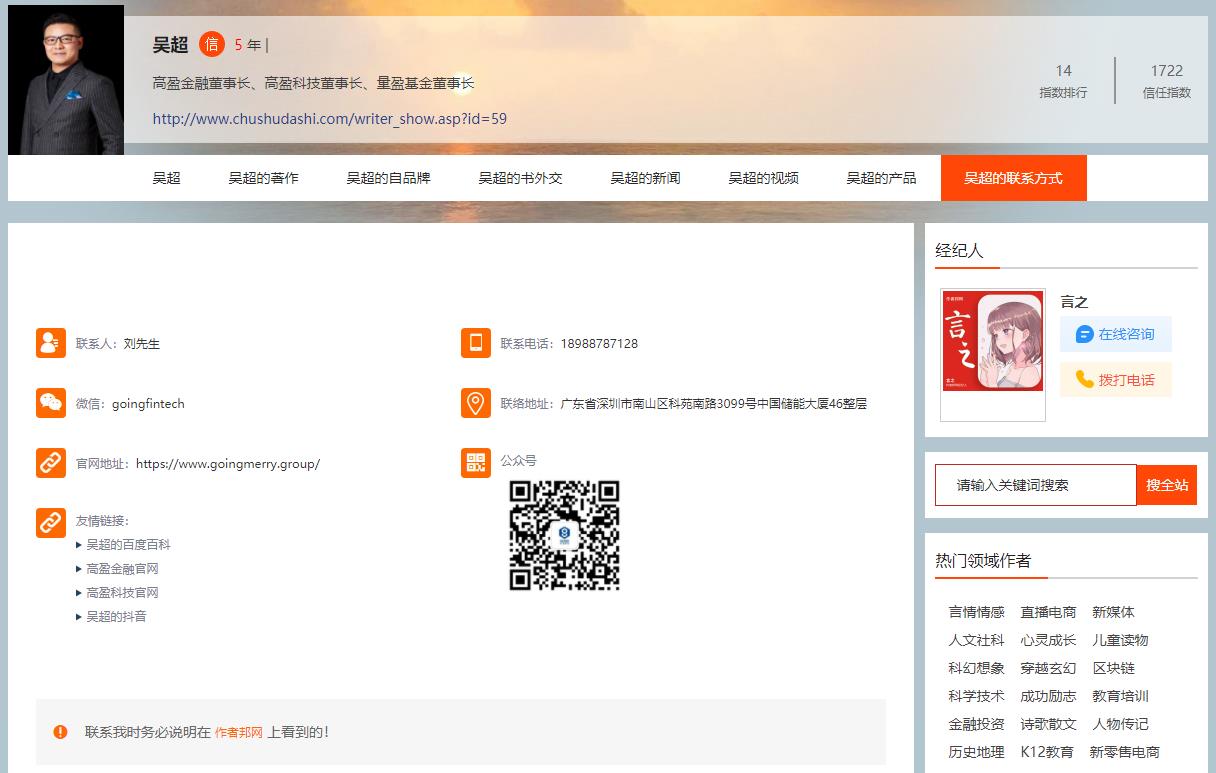Click the orange 信 trust badge
Image resolution: width=1216 pixels, height=773 pixels.
coord(212,44)
